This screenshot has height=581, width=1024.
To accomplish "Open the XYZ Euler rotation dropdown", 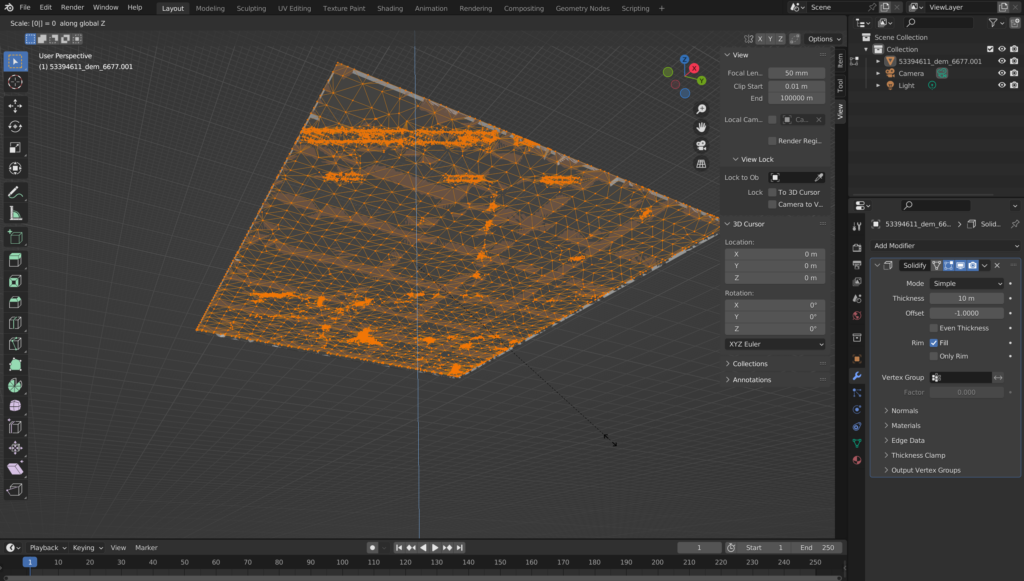I will pyautogui.click(x=775, y=344).
